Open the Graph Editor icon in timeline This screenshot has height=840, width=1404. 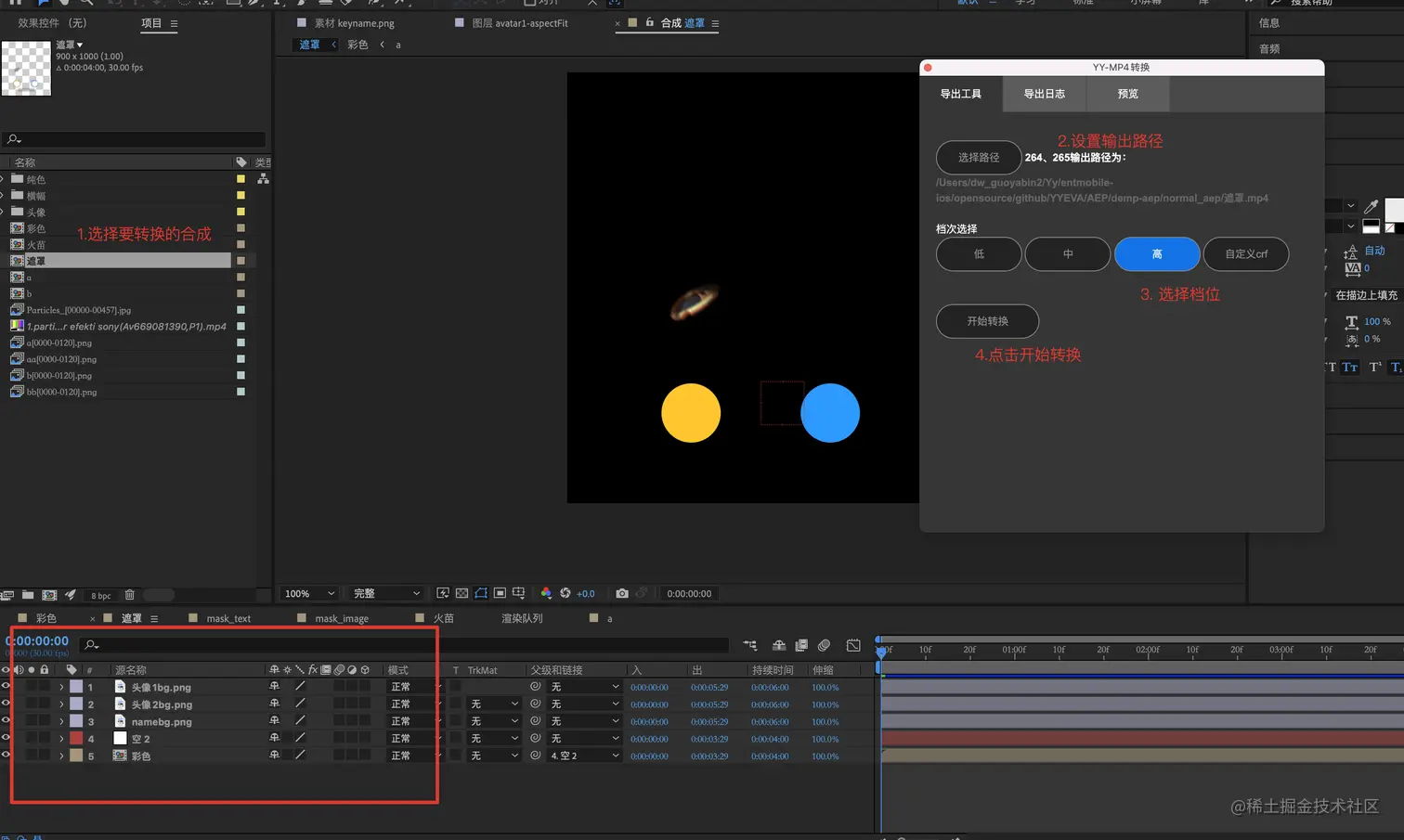coord(853,645)
